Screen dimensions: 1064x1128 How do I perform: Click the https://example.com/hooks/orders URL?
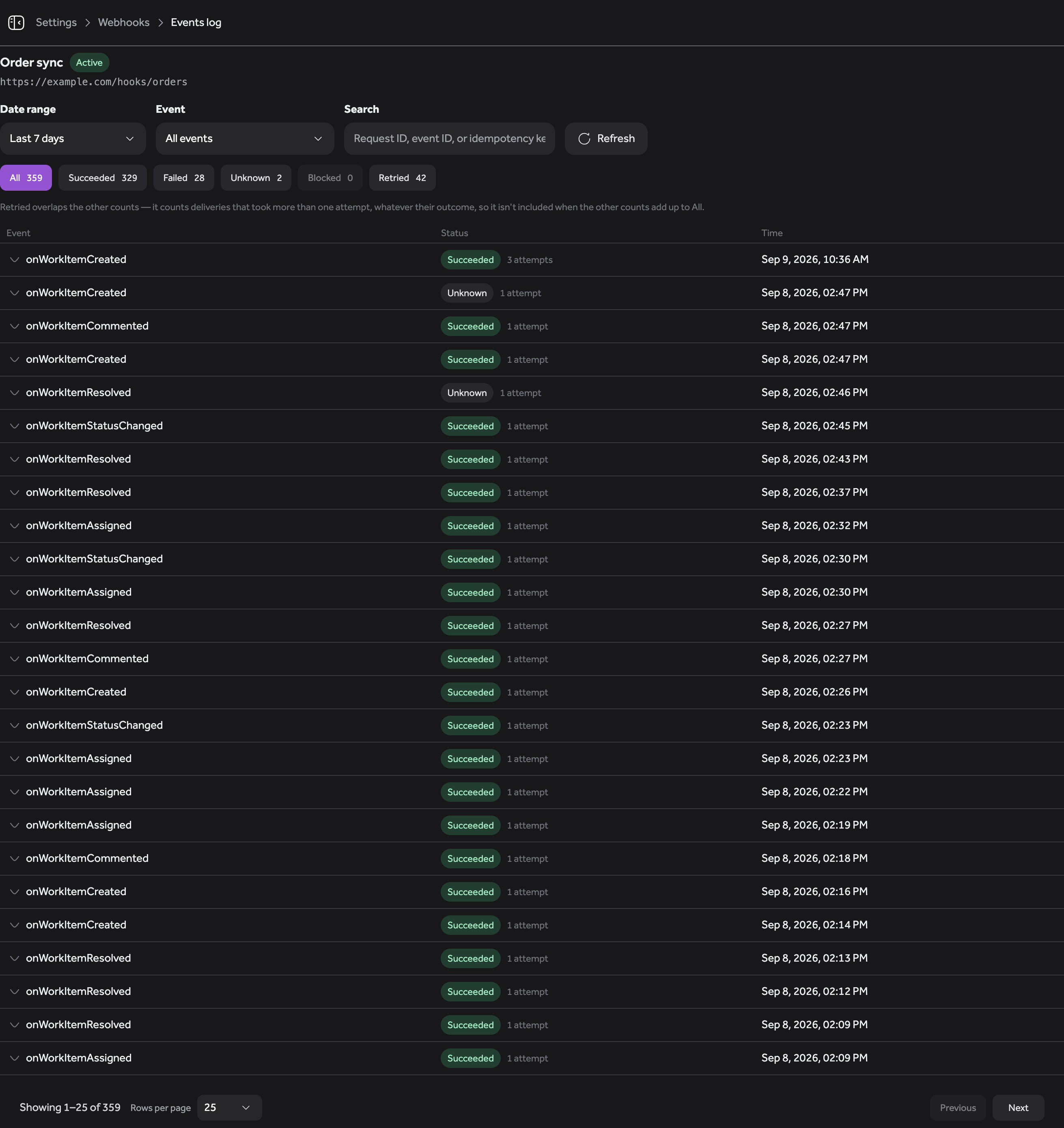(x=94, y=82)
